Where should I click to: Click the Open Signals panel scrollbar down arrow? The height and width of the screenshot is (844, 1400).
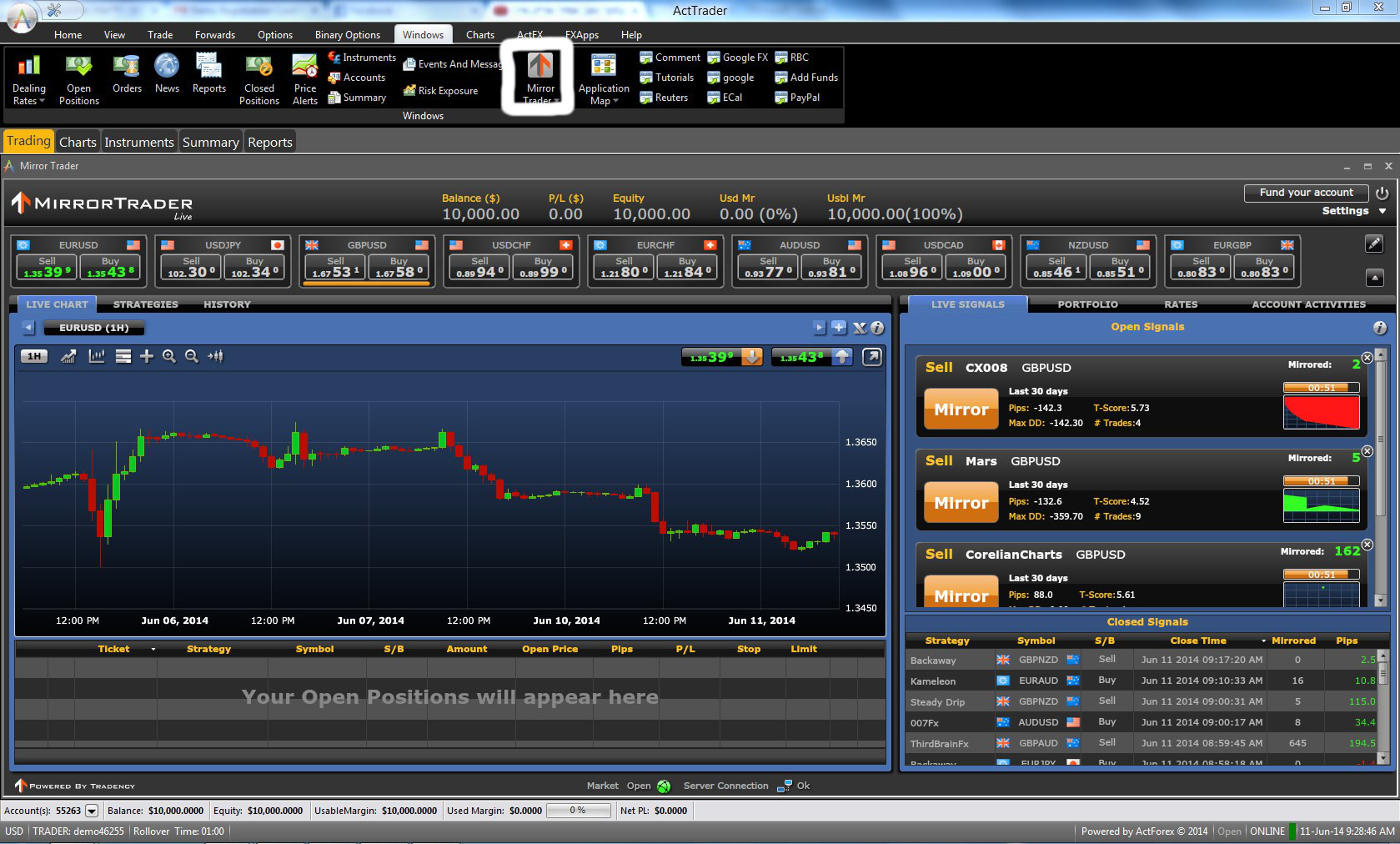coord(1380,600)
